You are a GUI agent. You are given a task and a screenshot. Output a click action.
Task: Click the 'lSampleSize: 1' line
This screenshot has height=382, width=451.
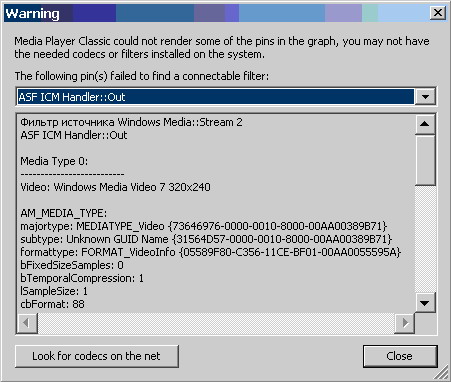coord(54,291)
